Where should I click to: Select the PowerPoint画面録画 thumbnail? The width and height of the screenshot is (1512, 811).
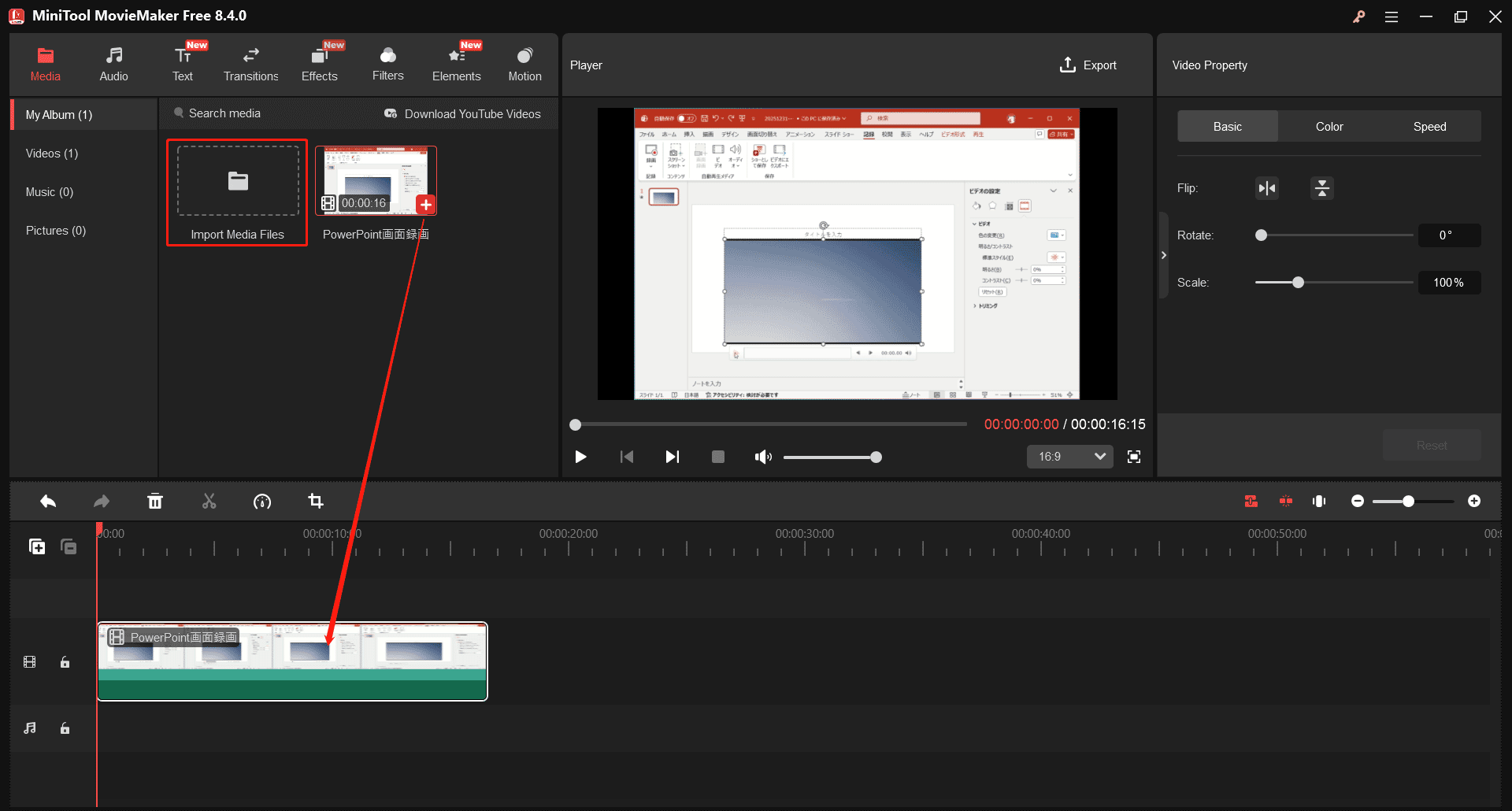(376, 180)
